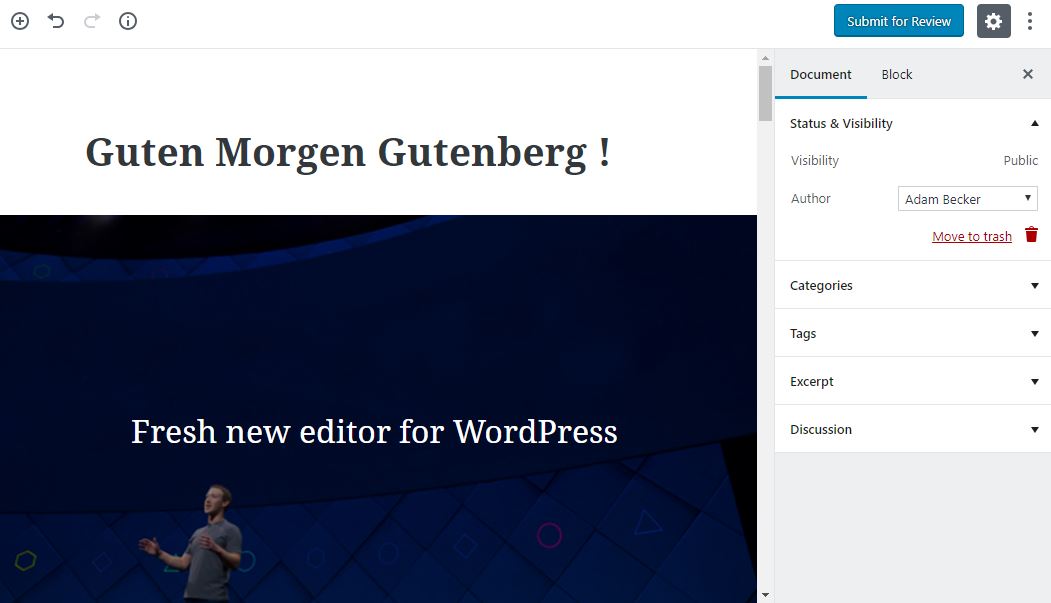The height and width of the screenshot is (603, 1051).
Task: Expand the Discussion panel
Action: pos(913,429)
